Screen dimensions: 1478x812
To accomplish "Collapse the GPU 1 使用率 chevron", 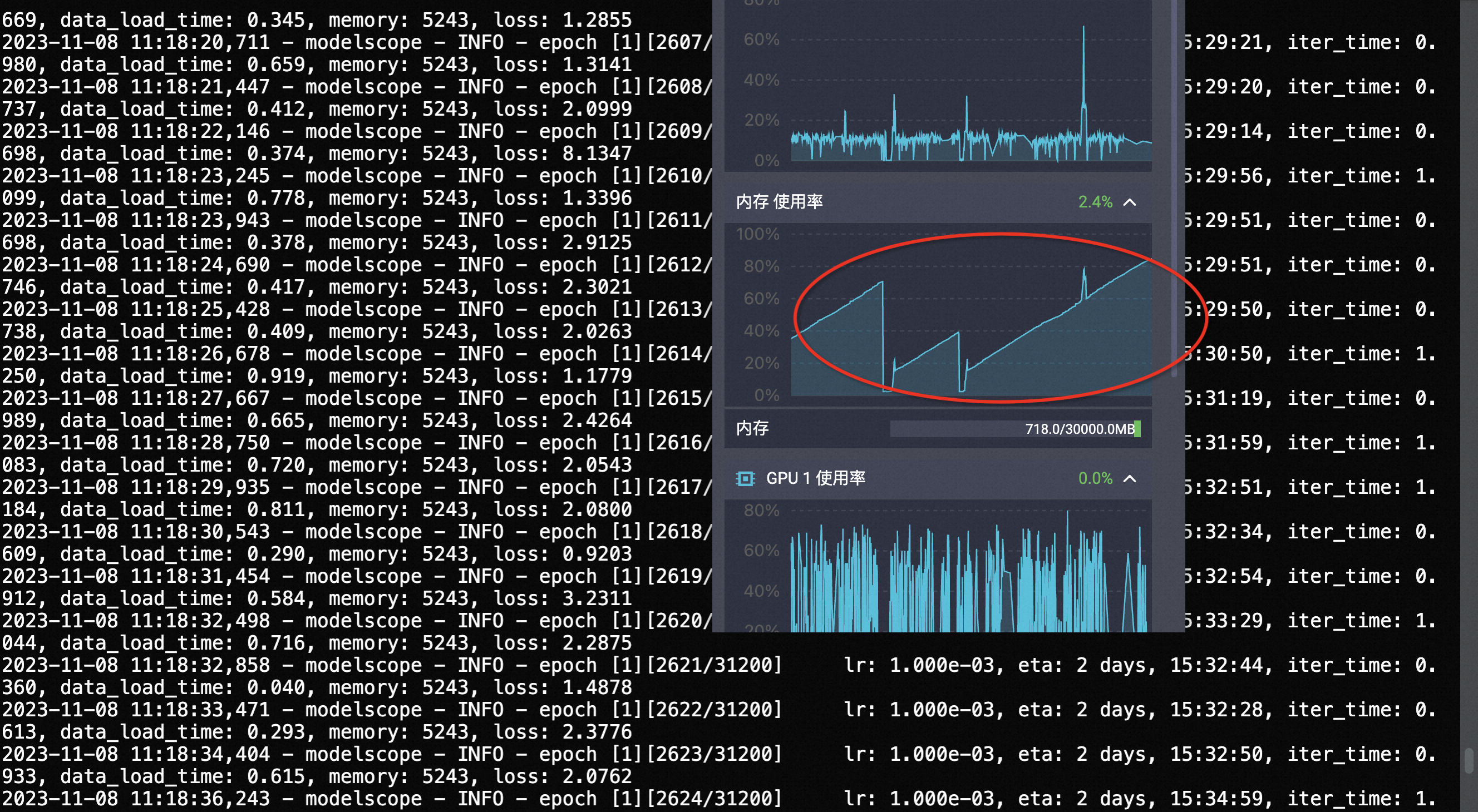I will coord(1129,478).
